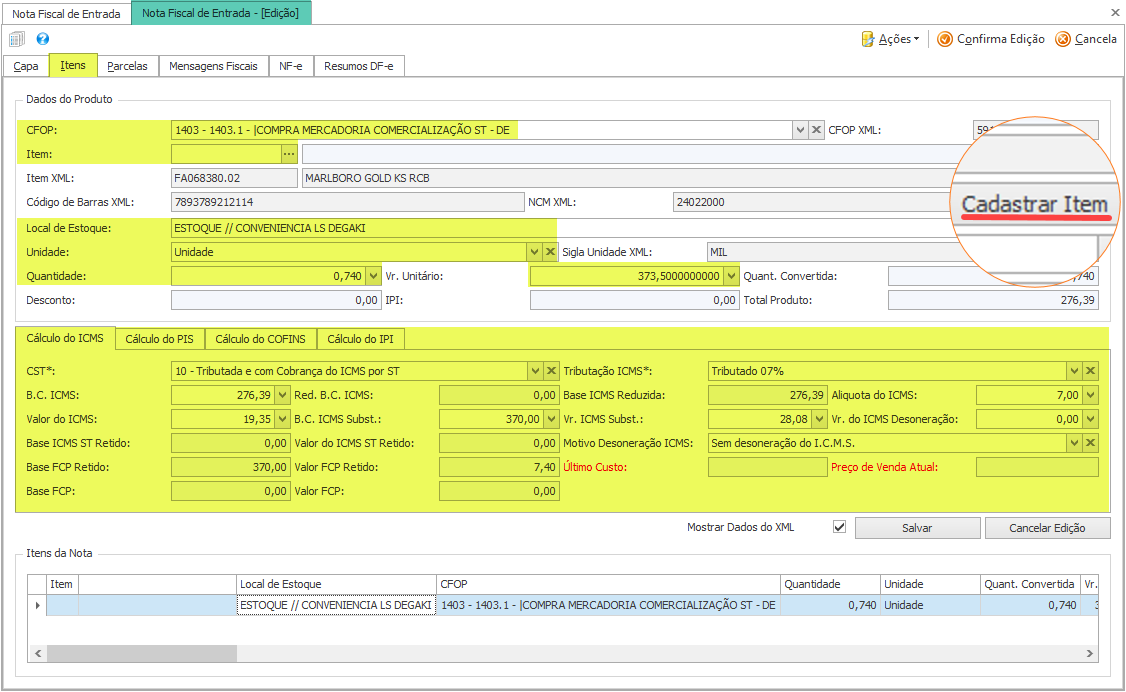Open the B.C. ICMS Subst. dropdown arrow
This screenshot has height=692, width=1126.
click(552, 419)
